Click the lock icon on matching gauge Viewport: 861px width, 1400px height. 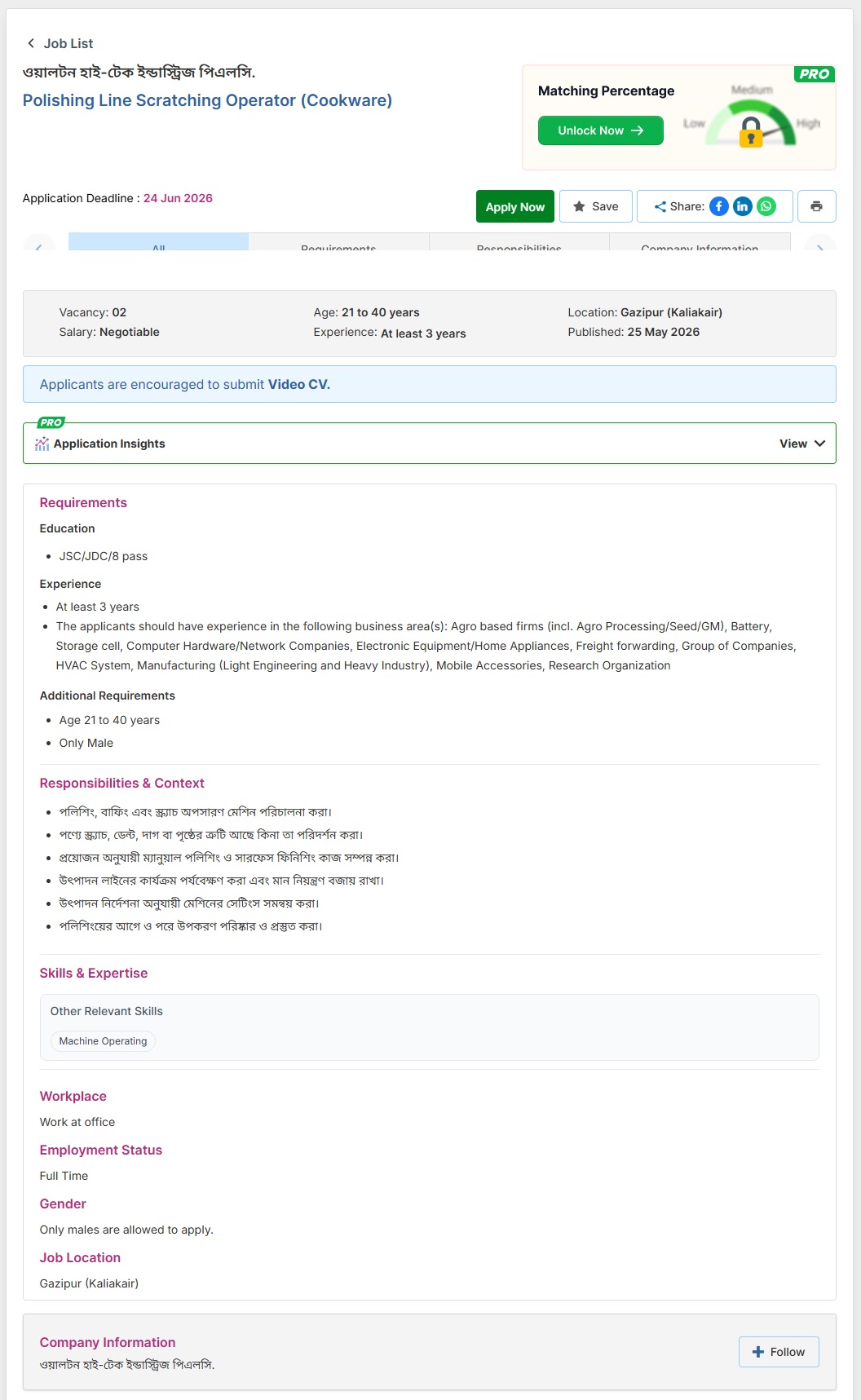(x=751, y=132)
